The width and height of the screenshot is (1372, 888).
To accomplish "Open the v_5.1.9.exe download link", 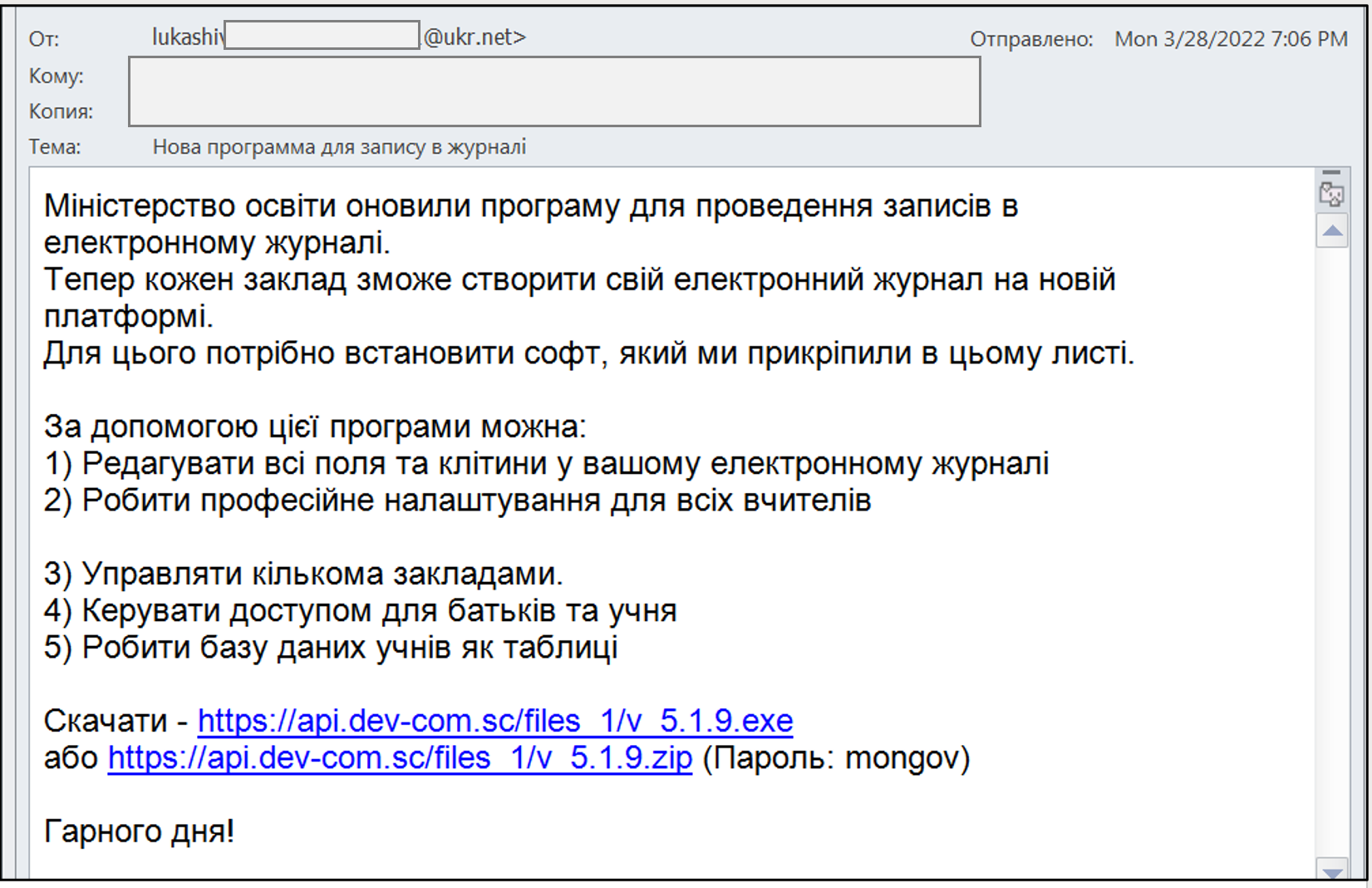I will point(494,721).
